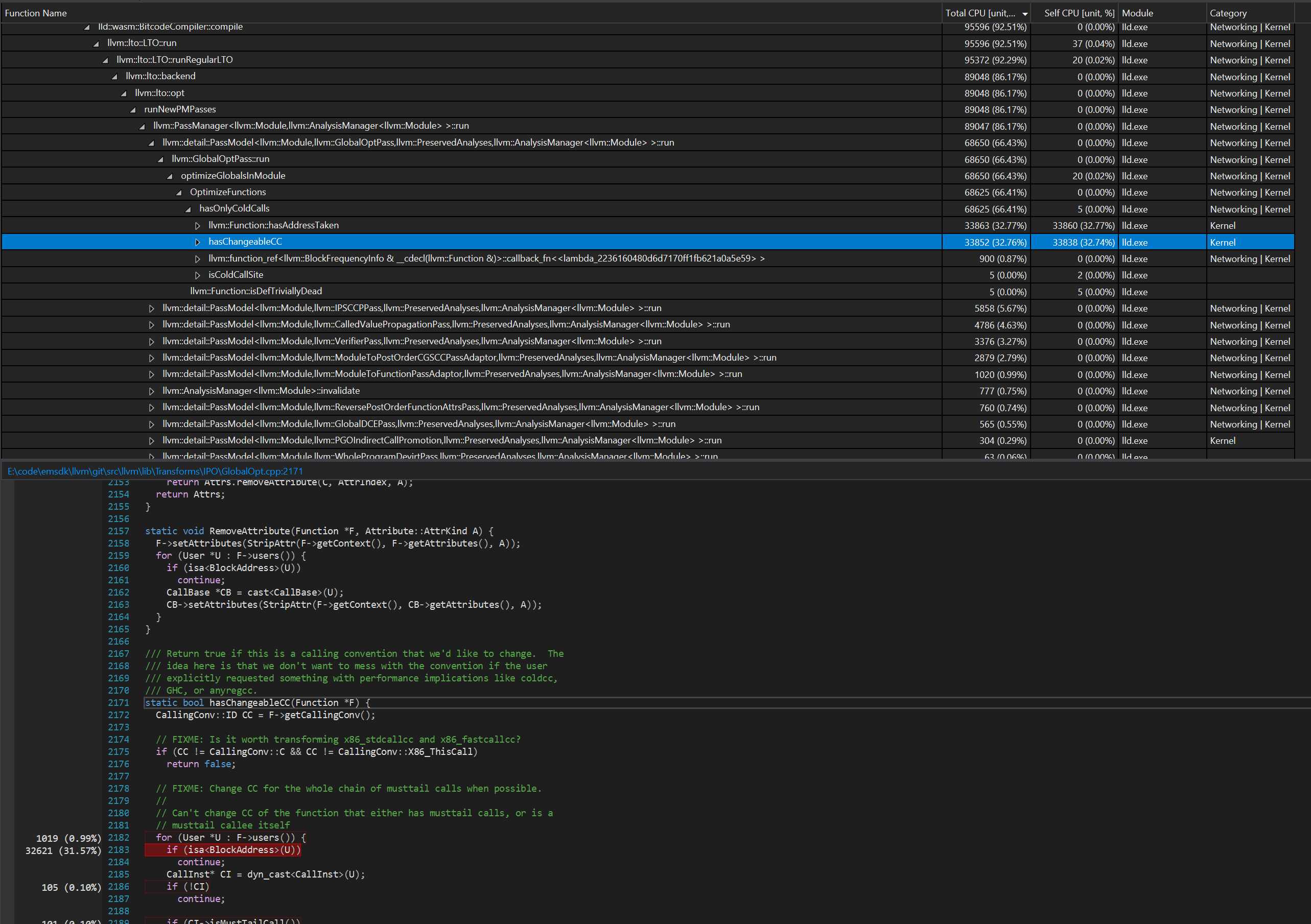Open the GlobalOpt.cpp:2171 file path link

pyautogui.click(x=154, y=471)
